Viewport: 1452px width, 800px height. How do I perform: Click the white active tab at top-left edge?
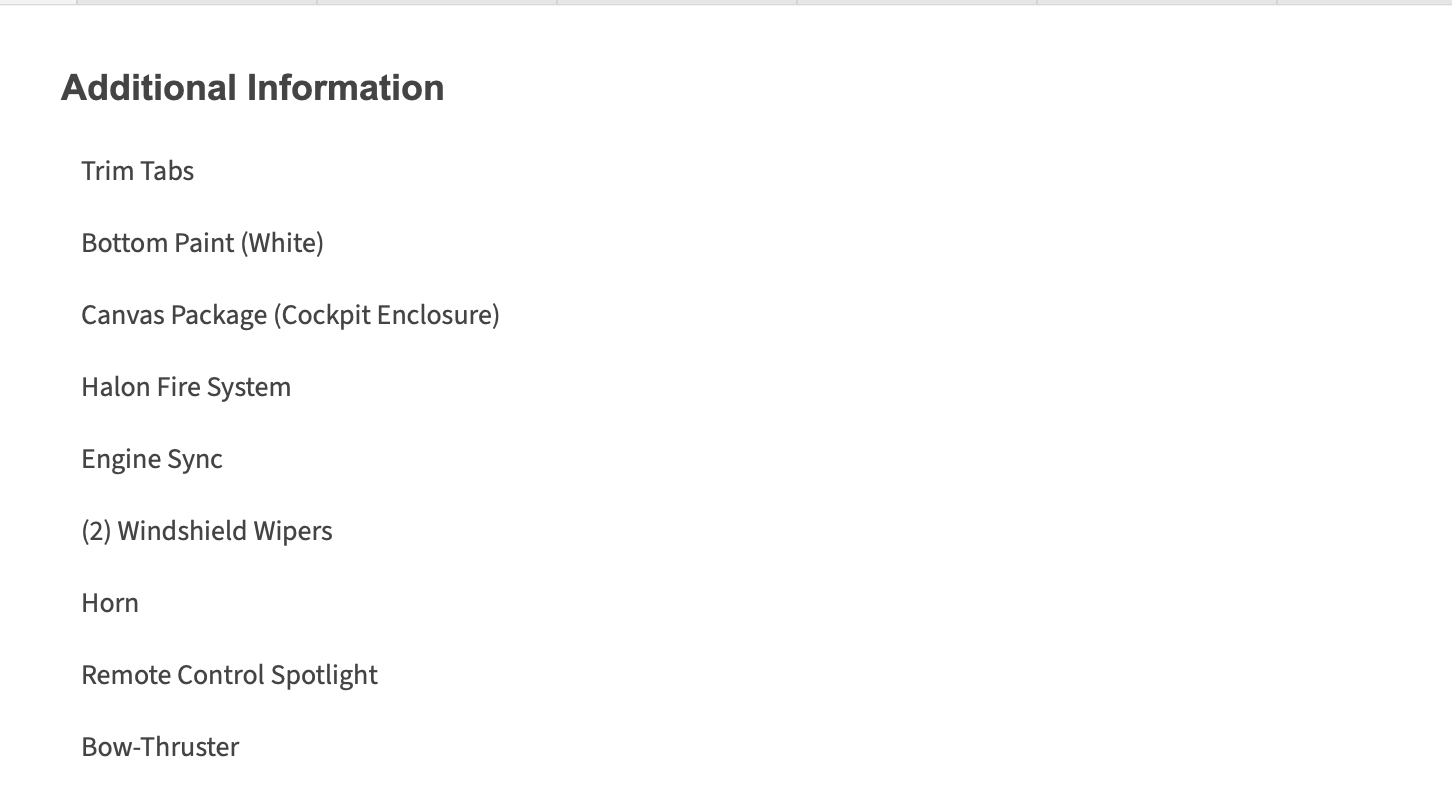(38, 2)
